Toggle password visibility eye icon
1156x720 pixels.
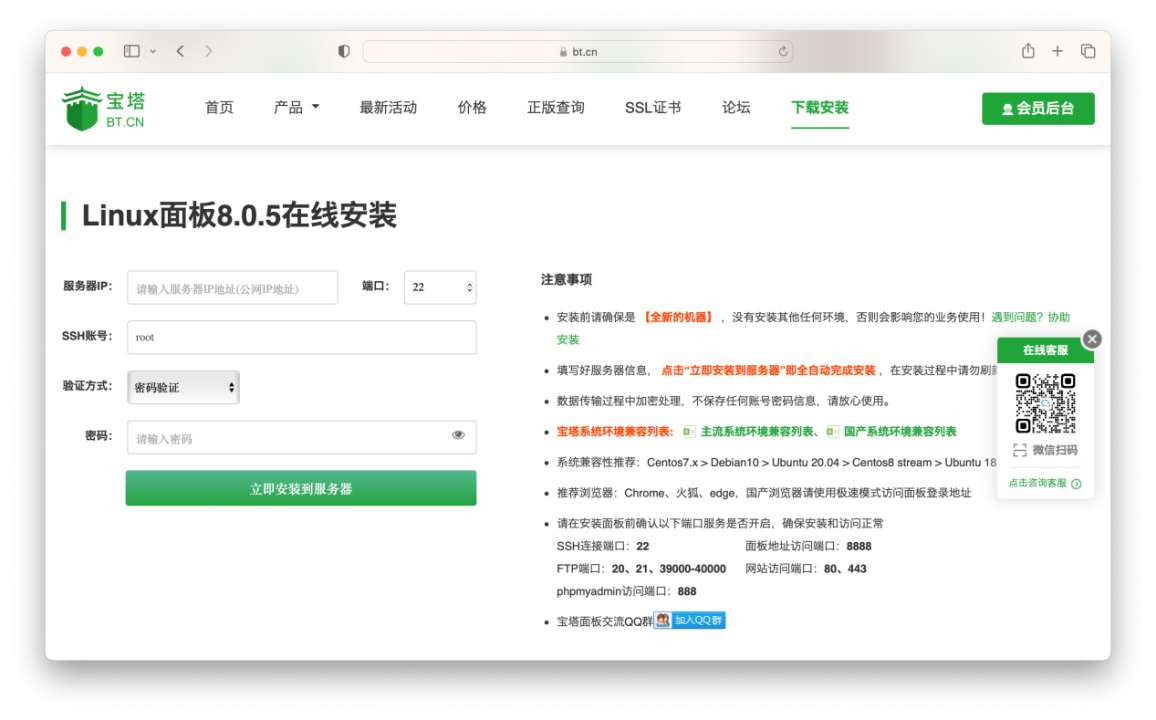pos(458,435)
